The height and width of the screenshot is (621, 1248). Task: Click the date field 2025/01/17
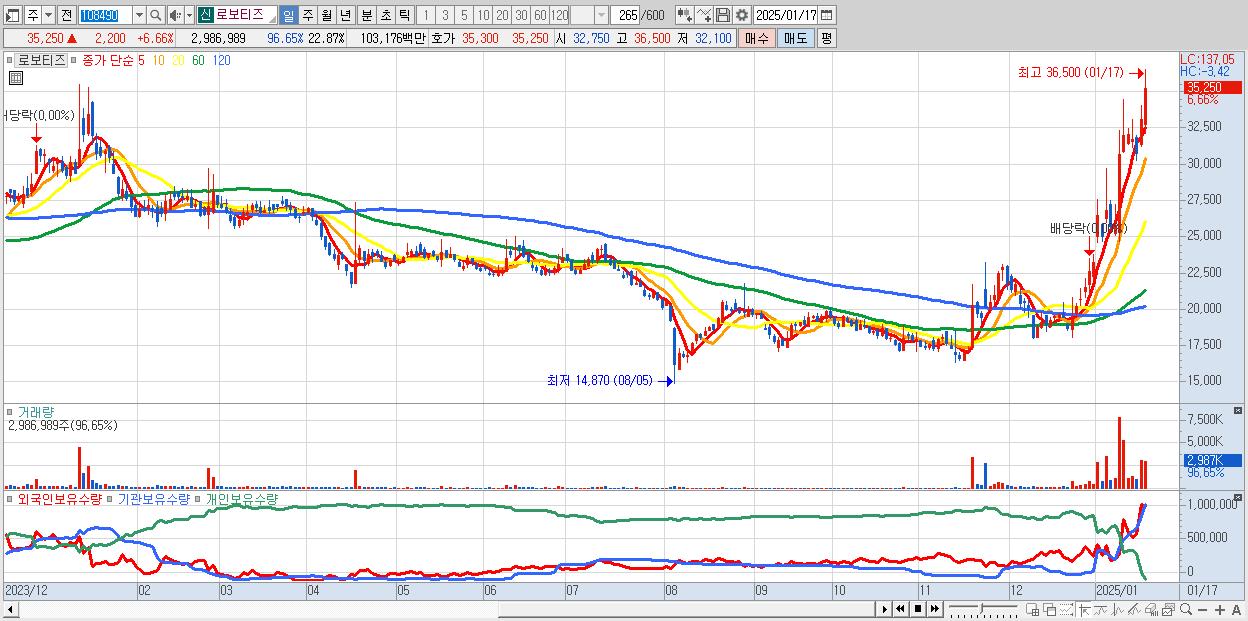pos(786,15)
